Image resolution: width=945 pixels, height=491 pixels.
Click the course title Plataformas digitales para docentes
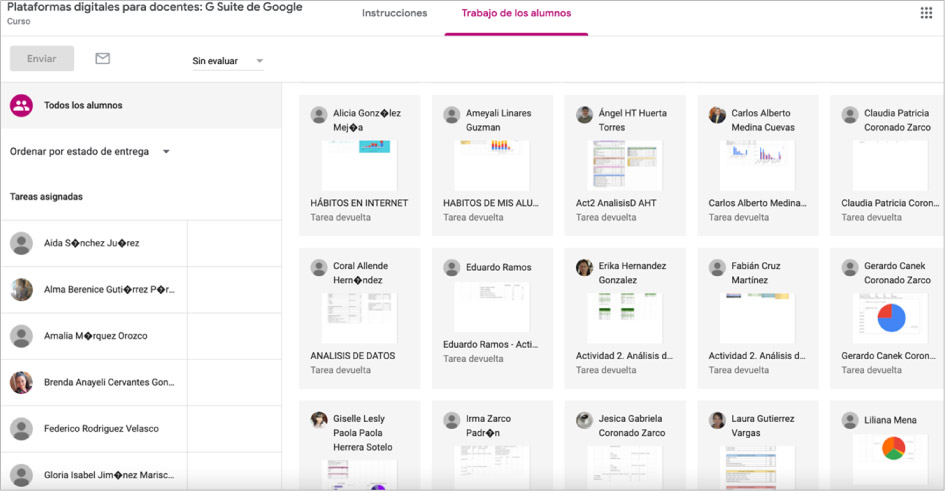[x=155, y=7]
